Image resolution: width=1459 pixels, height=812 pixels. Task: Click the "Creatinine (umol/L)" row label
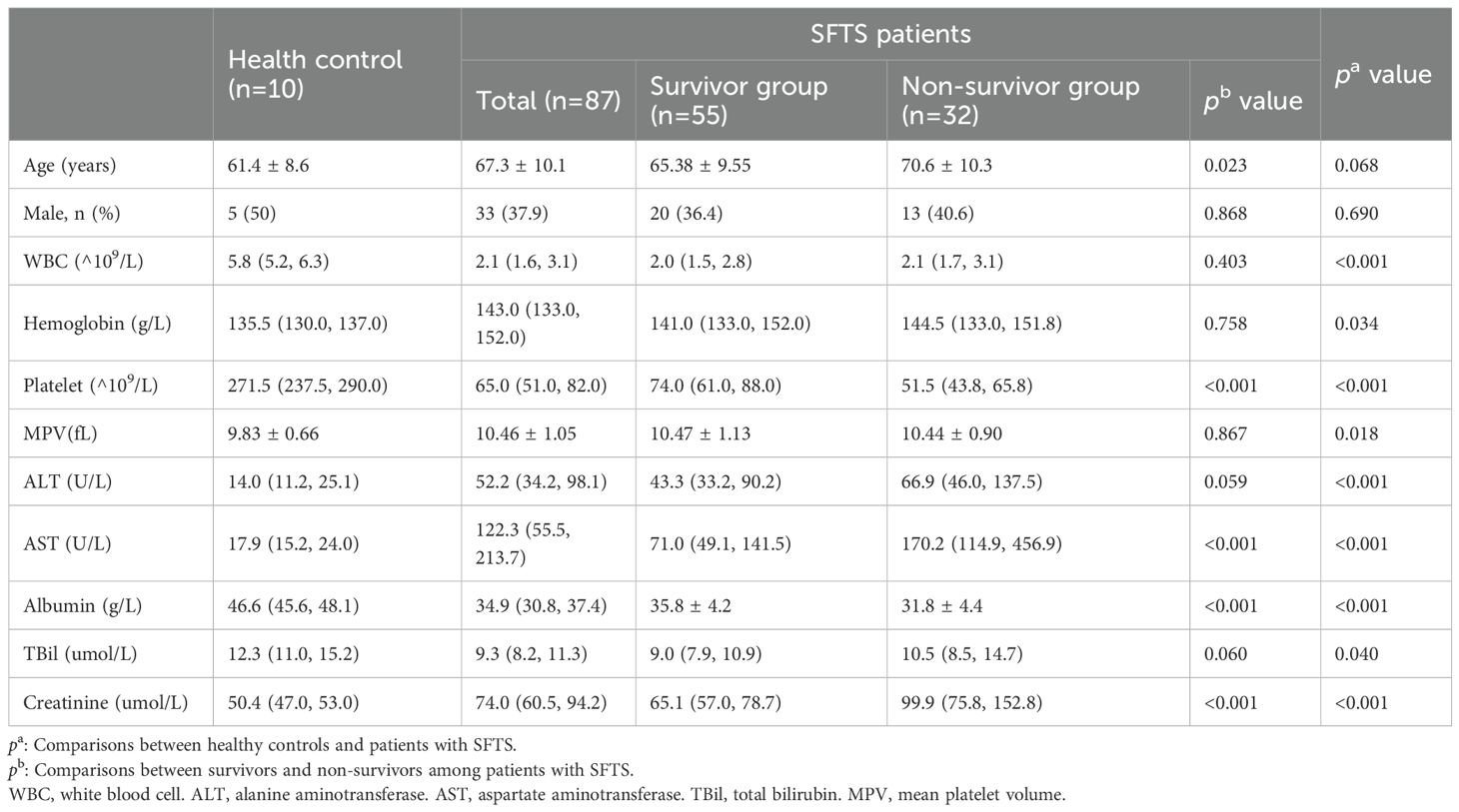click(x=105, y=702)
